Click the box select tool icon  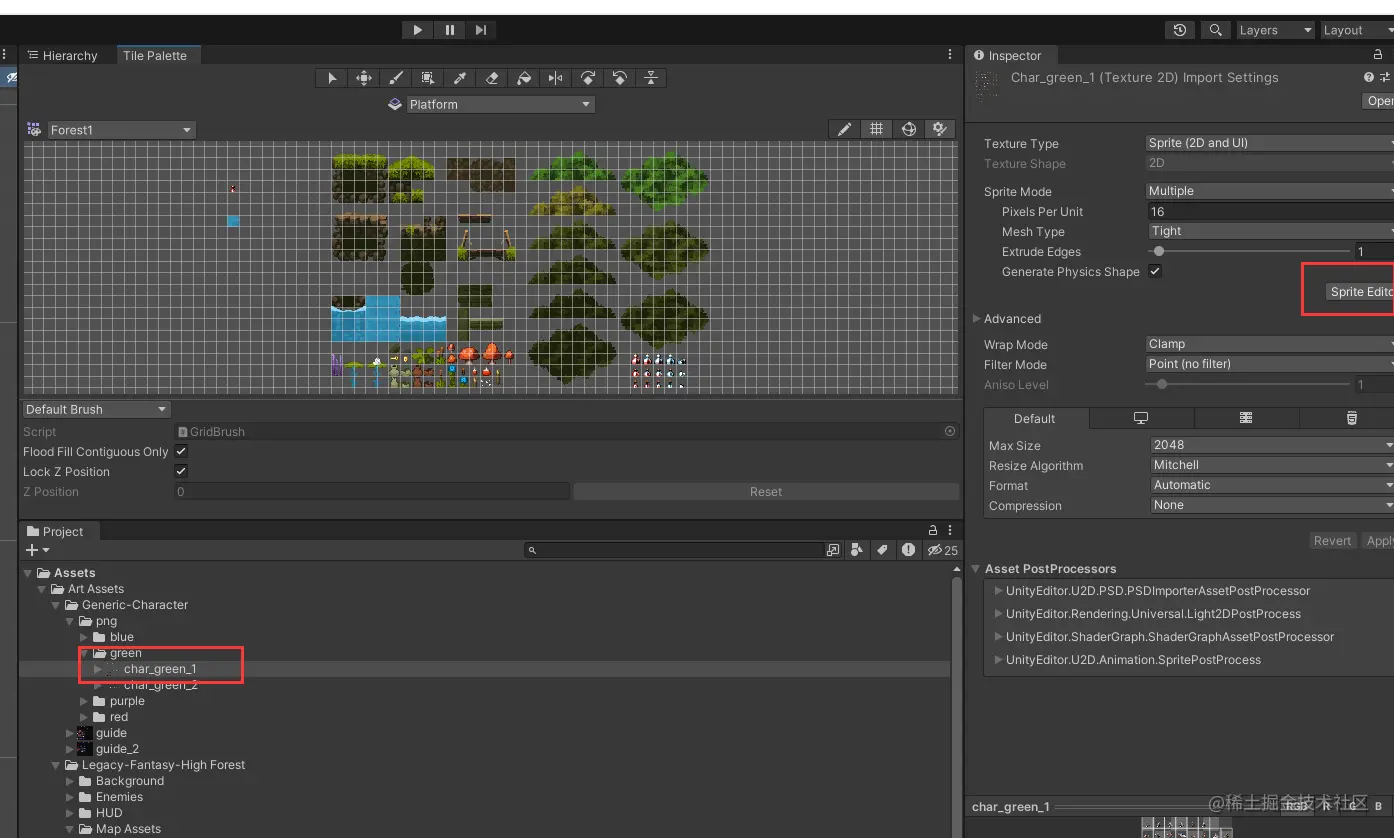[x=428, y=78]
